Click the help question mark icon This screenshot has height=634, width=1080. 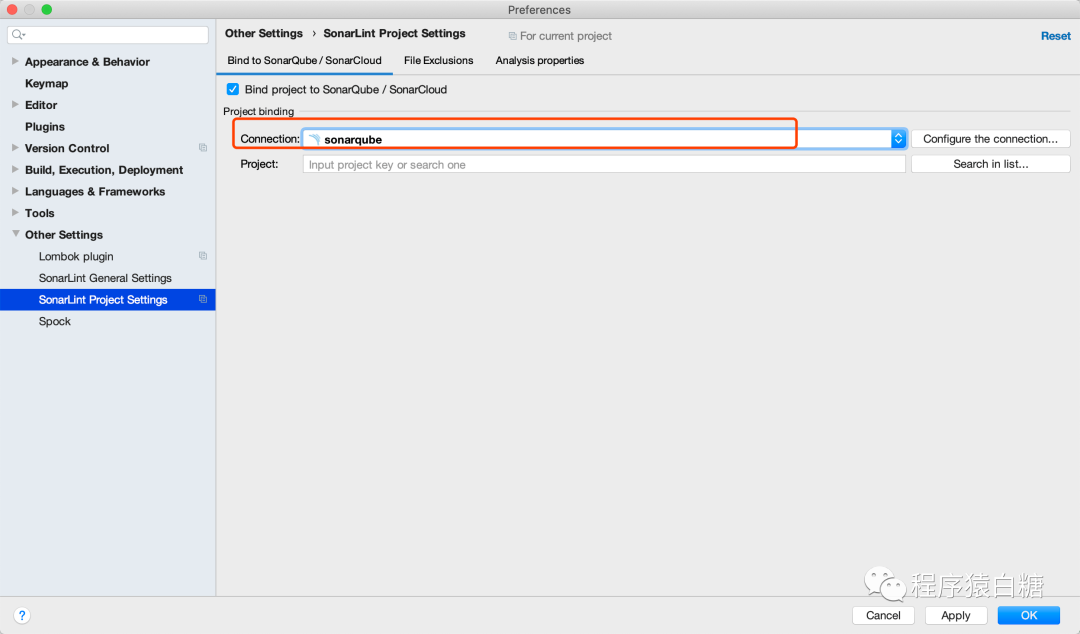[x=22, y=615]
